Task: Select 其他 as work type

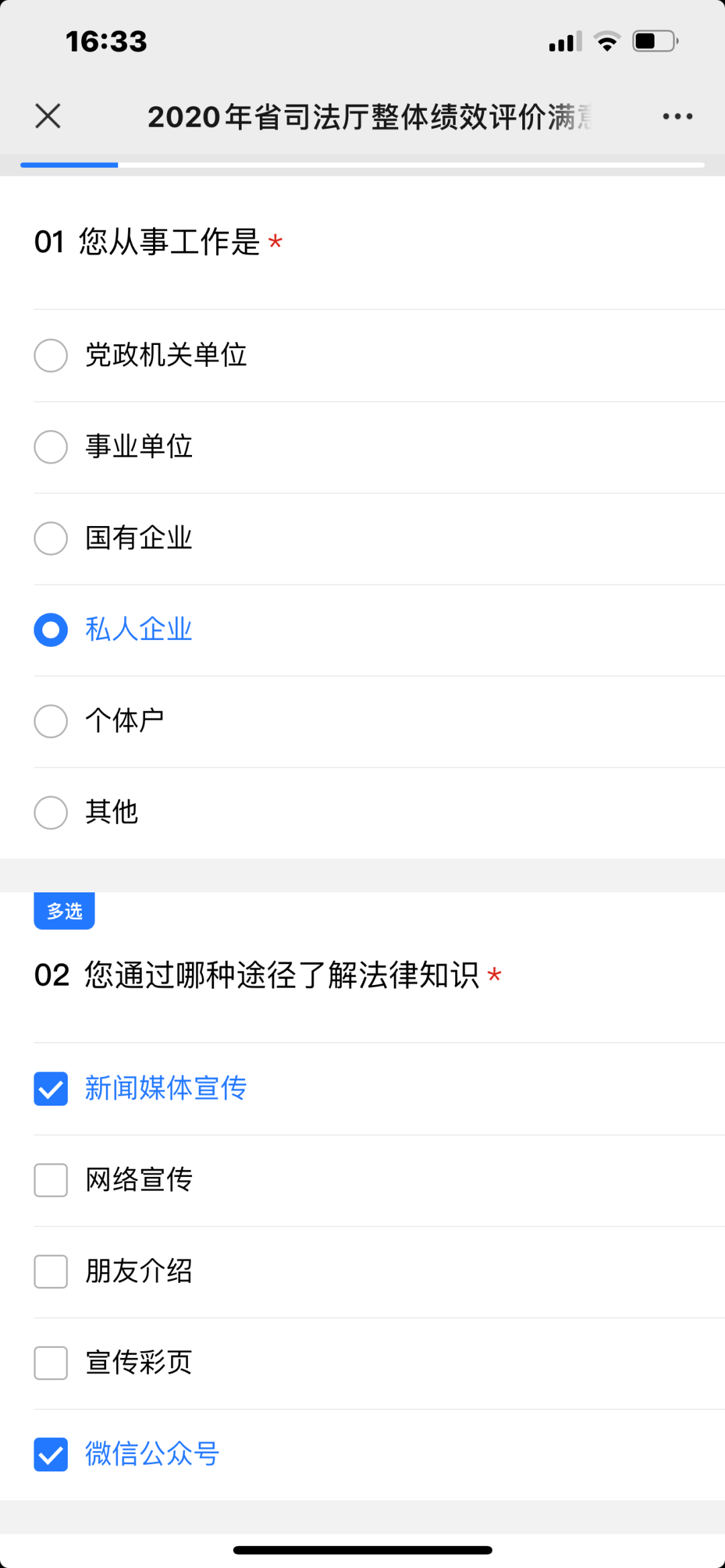Action: click(51, 813)
